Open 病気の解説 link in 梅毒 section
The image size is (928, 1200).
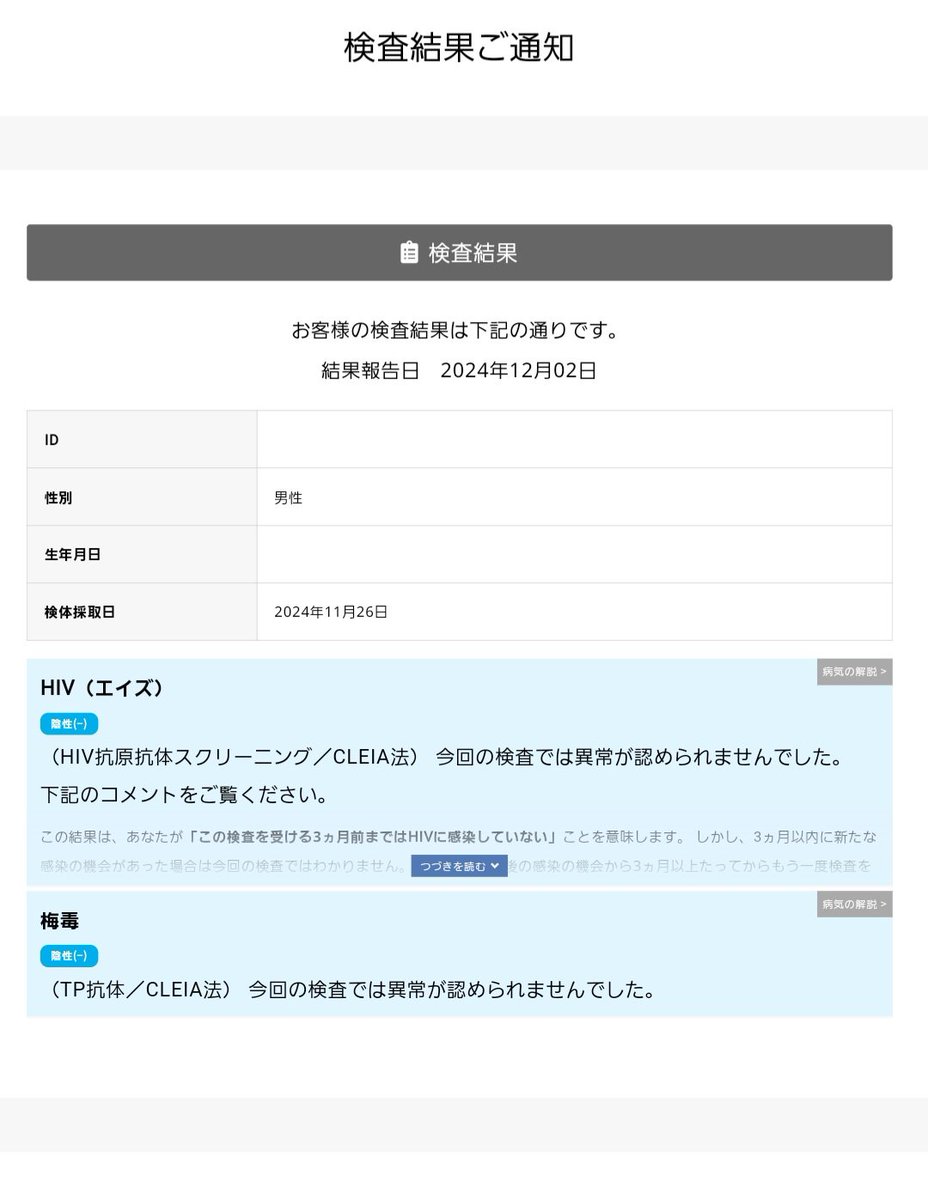[854, 904]
